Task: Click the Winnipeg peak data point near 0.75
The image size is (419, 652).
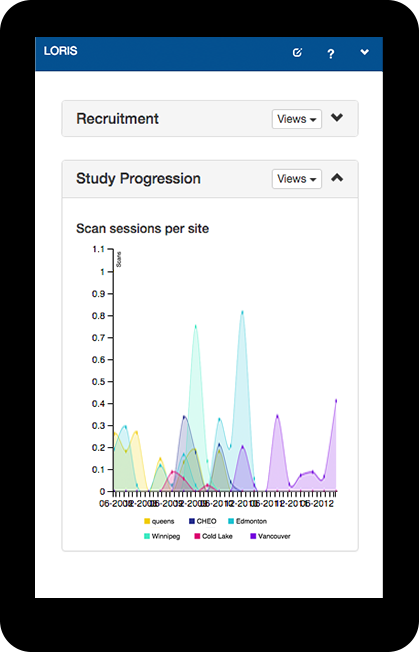Action: (195, 326)
